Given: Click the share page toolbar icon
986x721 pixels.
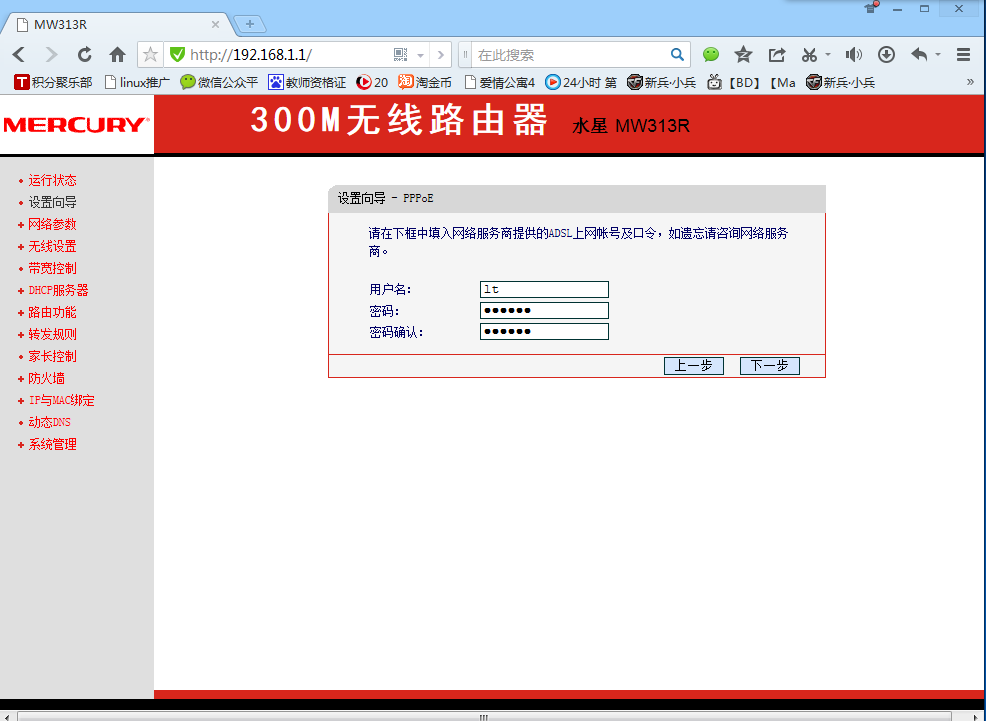Looking at the screenshot, I should coord(777,55).
